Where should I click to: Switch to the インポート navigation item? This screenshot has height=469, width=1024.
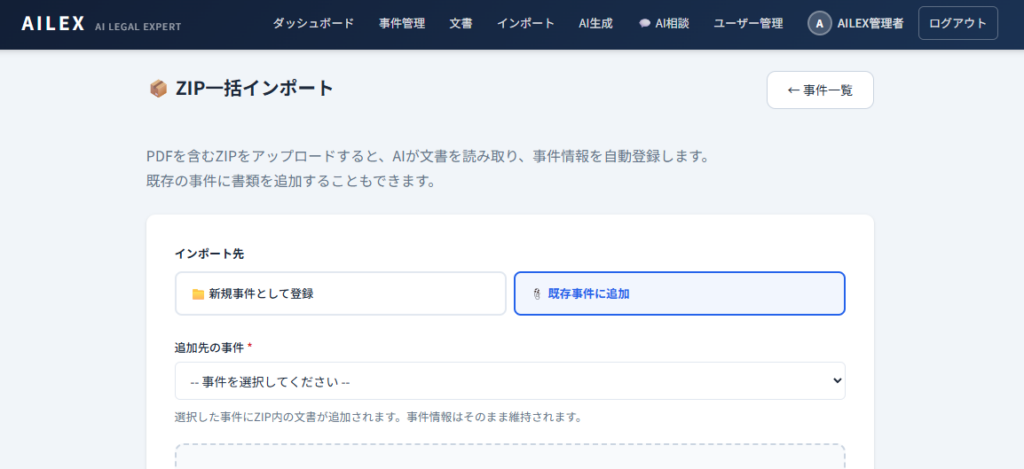click(x=525, y=24)
